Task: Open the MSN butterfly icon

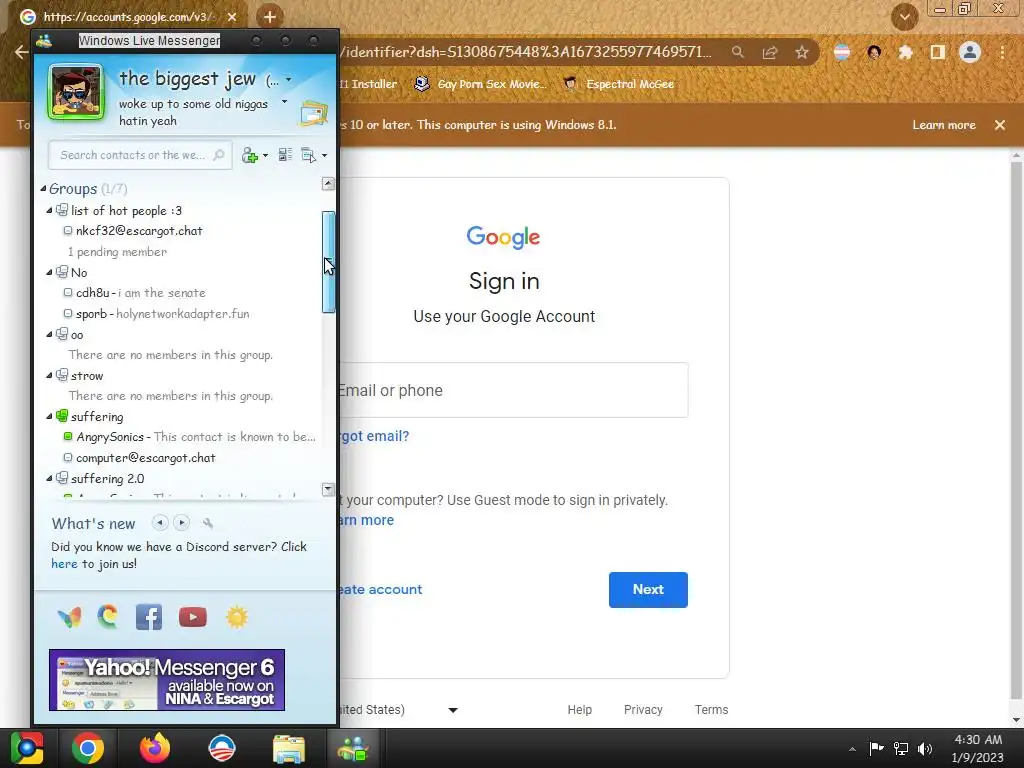Action: click(x=69, y=616)
